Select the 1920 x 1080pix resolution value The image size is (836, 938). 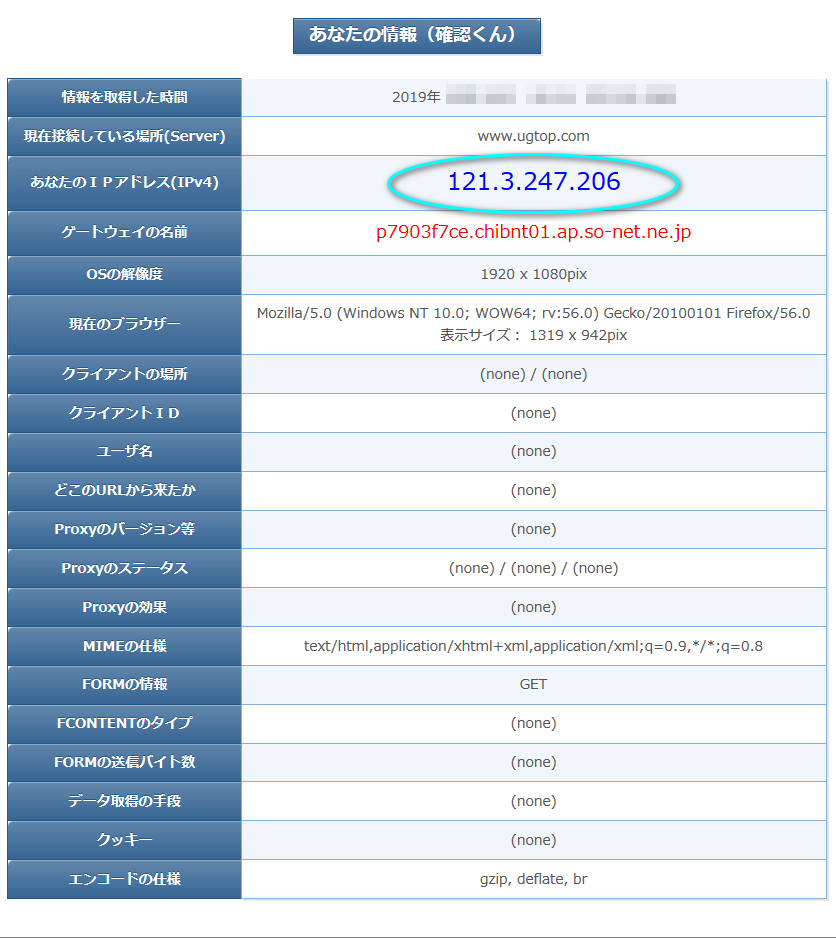point(533,274)
